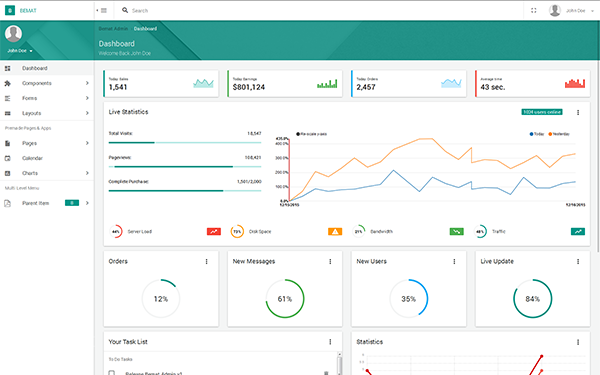The width and height of the screenshot is (600, 375).
Task: Open sidebar John Doe dropdown
Action: tap(20, 51)
